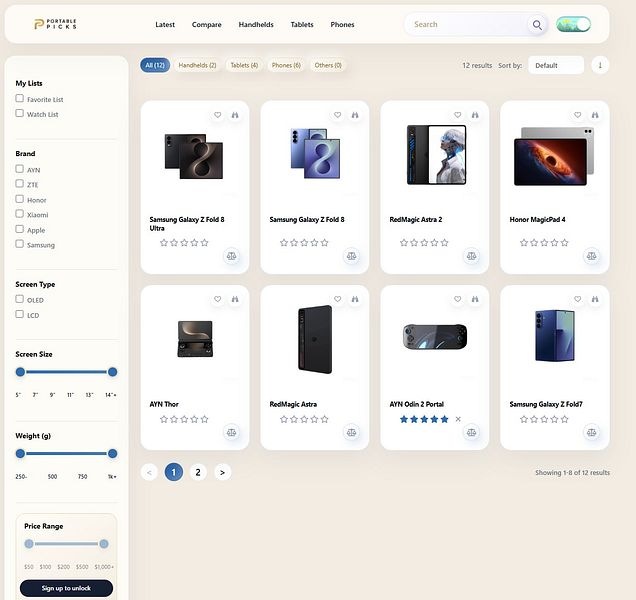Enable the Honor brand checkbox
This screenshot has width=636, height=600.
(19, 199)
